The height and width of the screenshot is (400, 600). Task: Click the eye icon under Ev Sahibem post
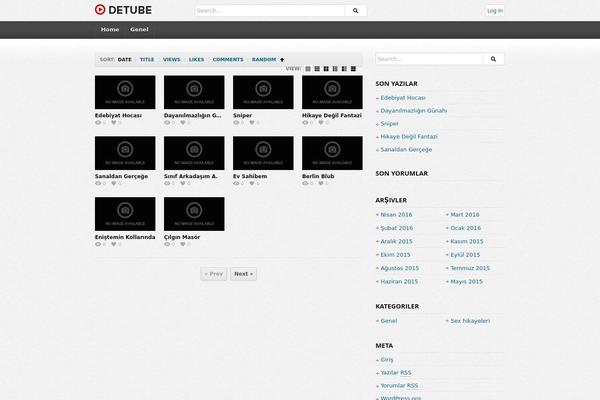(x=236, y=183)
